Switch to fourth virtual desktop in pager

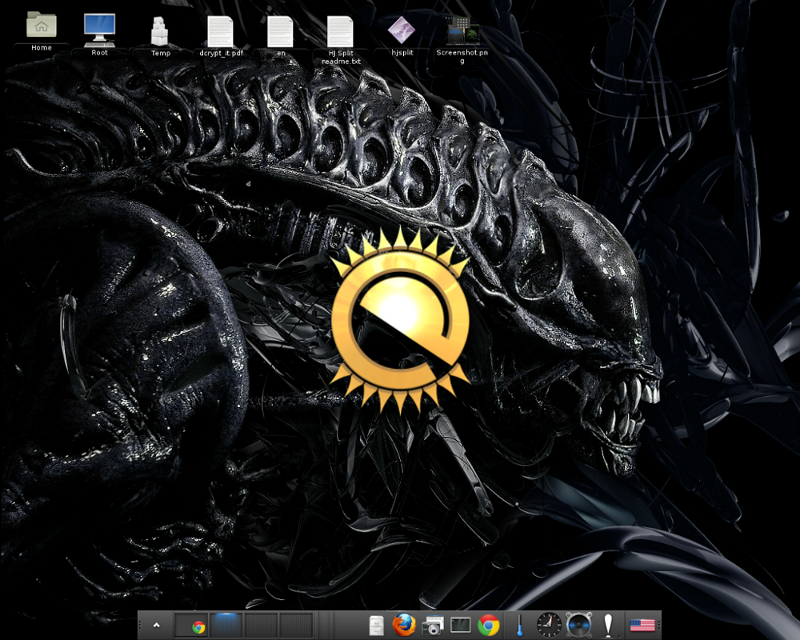tap(296, 625)
